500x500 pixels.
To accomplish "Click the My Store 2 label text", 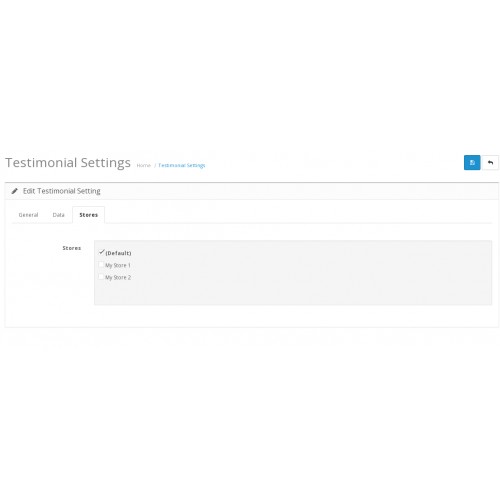I will (x=118, y=277).
